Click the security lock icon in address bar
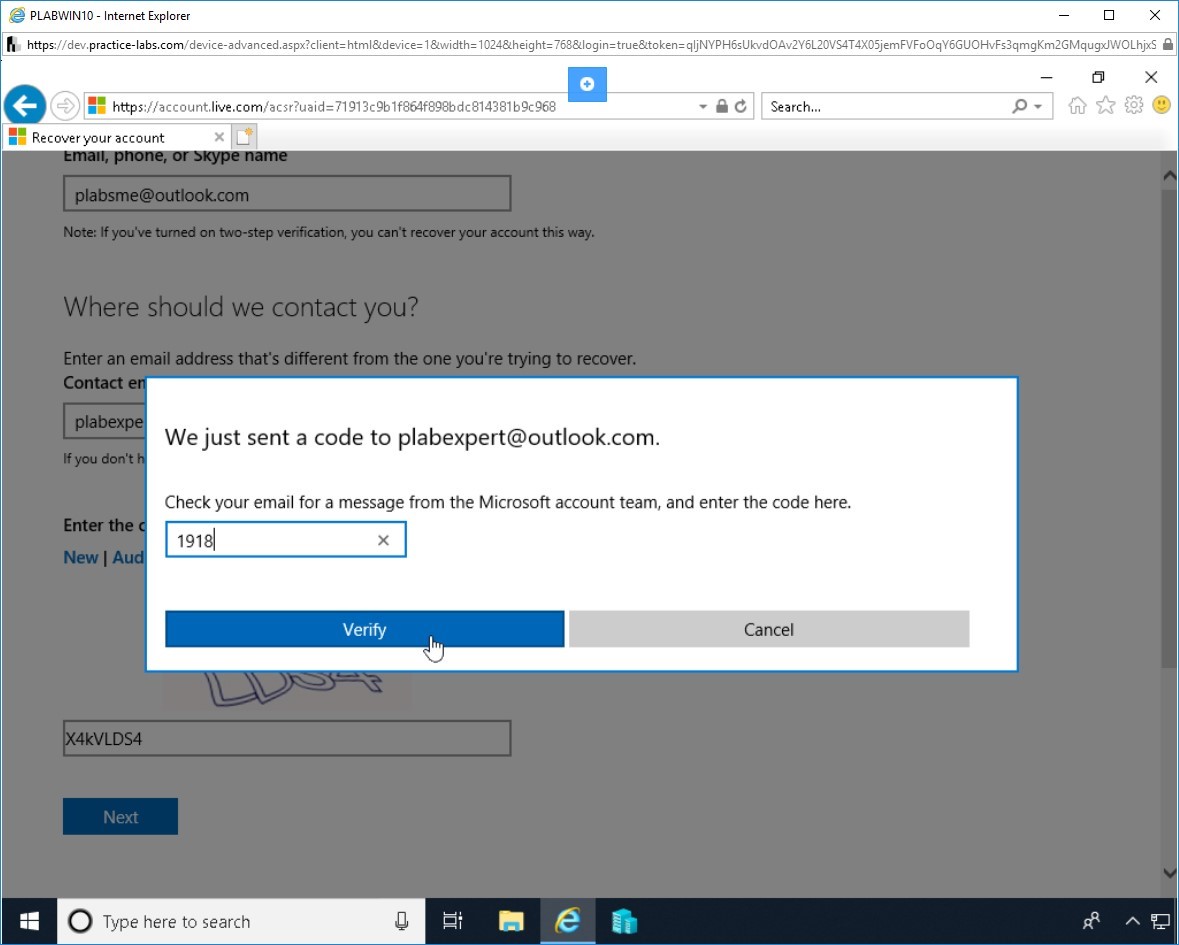Viewport: 1179px width, 945px height. [722, 107]
